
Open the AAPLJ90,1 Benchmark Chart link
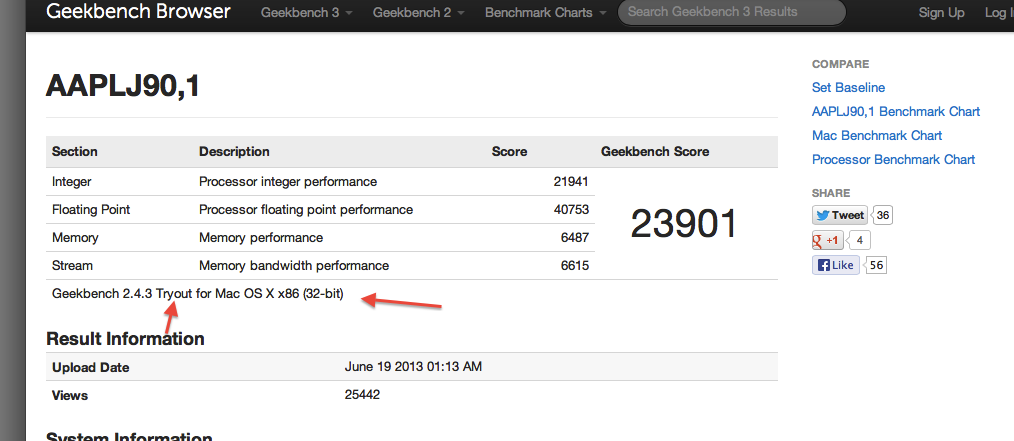pos(896,111)
